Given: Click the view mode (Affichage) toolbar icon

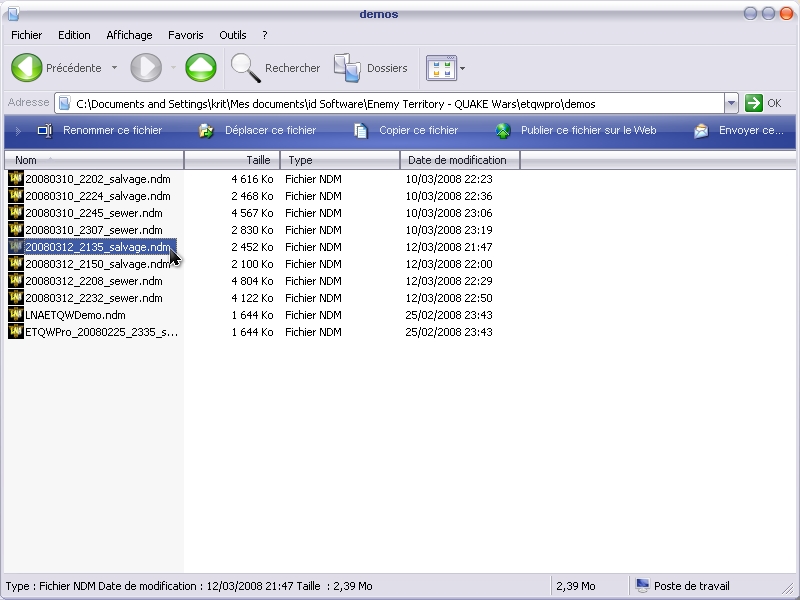Looking at the screenshot, I should pos(441,68).
